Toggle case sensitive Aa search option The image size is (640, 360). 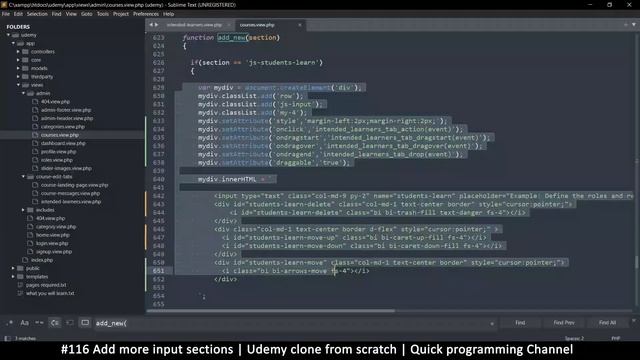click(24, 323)
